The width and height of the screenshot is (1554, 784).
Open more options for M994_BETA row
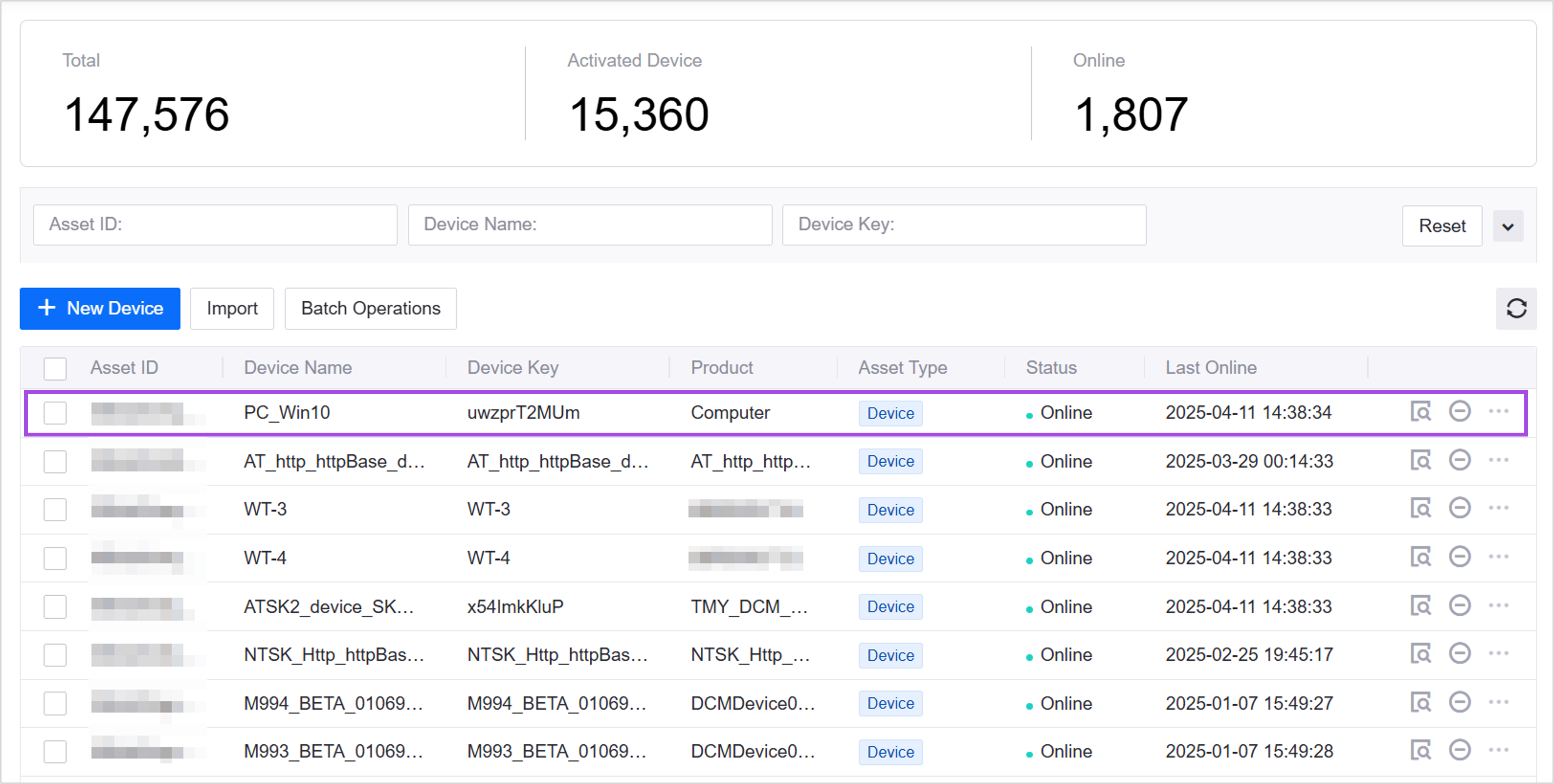click(1498, 703)
